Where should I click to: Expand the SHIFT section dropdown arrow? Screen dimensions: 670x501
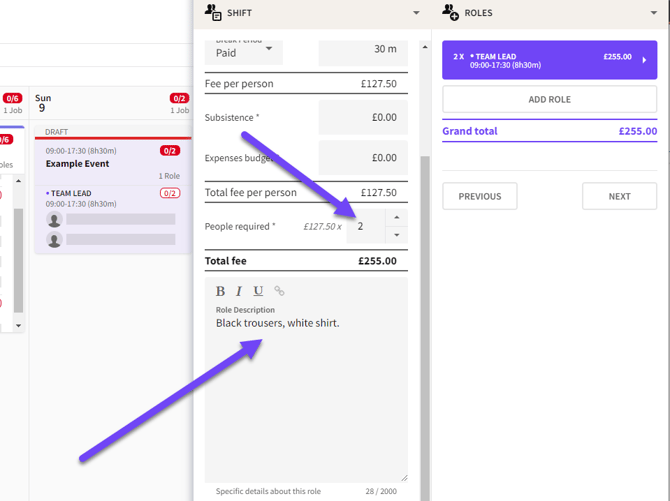pos(416,13)
